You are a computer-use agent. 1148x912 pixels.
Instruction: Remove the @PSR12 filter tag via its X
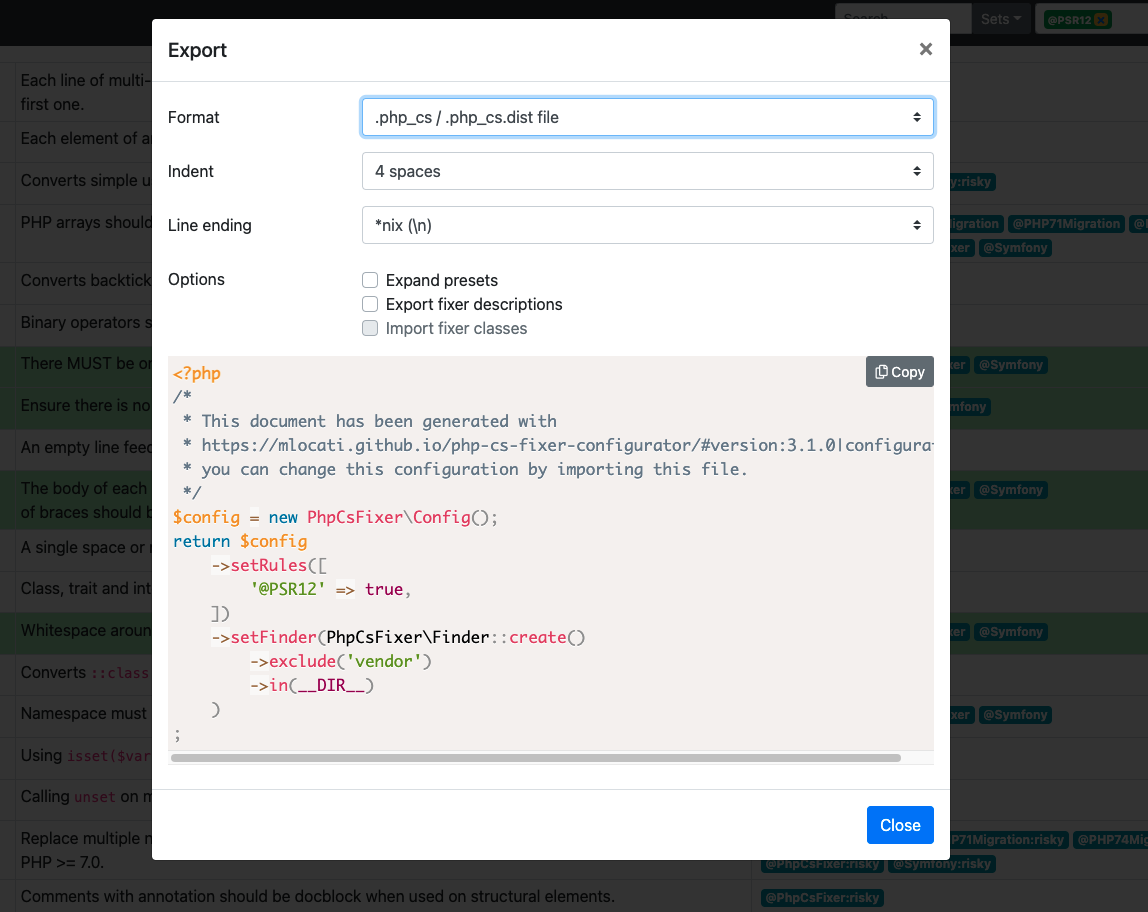[x=1100, y=20]
